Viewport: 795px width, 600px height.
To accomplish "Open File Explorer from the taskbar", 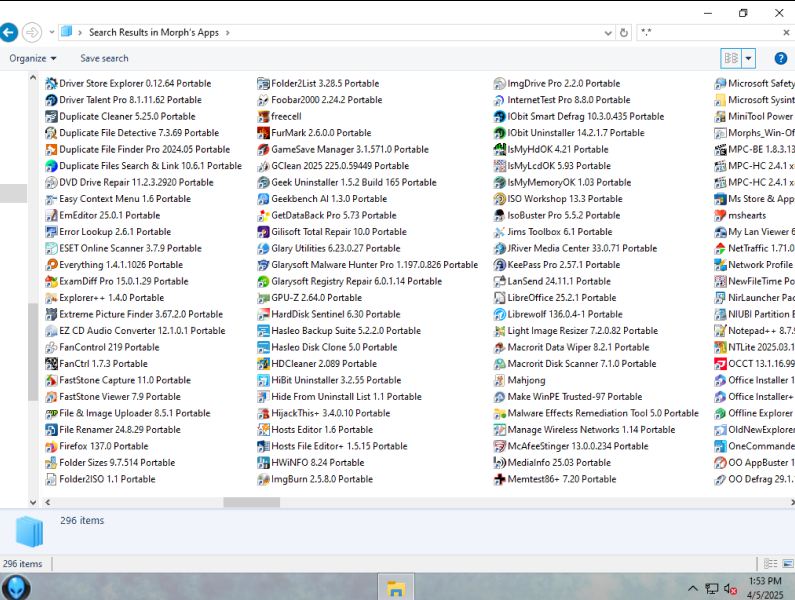I will tap(395, 588).
